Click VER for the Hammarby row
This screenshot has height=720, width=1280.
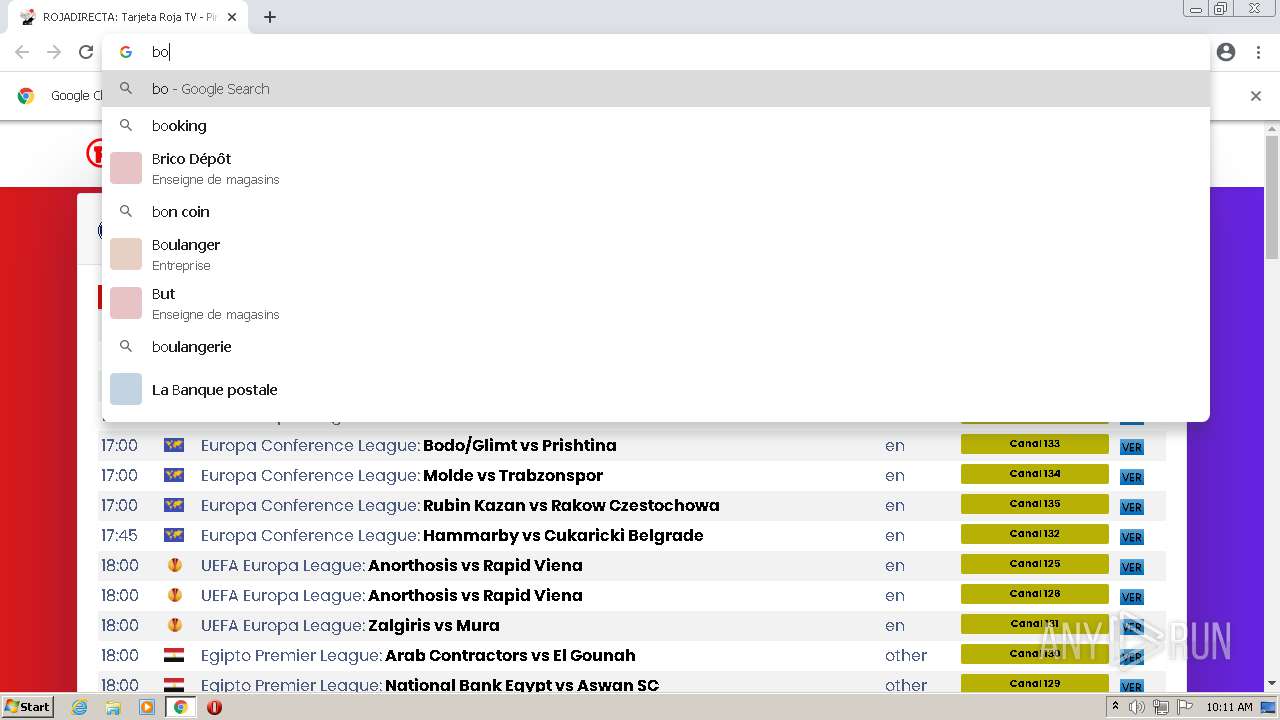click(1131, 537)
